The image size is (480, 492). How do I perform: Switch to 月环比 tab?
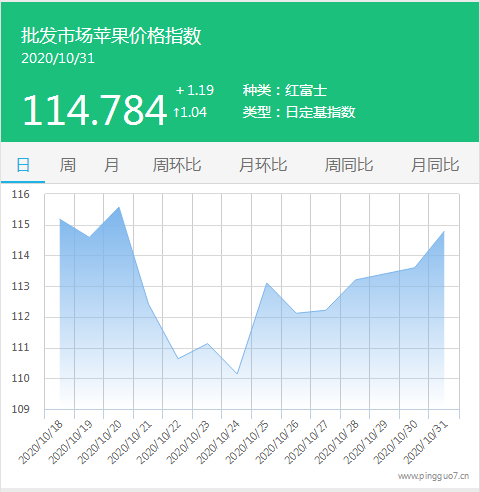click(x=263, y=165)
